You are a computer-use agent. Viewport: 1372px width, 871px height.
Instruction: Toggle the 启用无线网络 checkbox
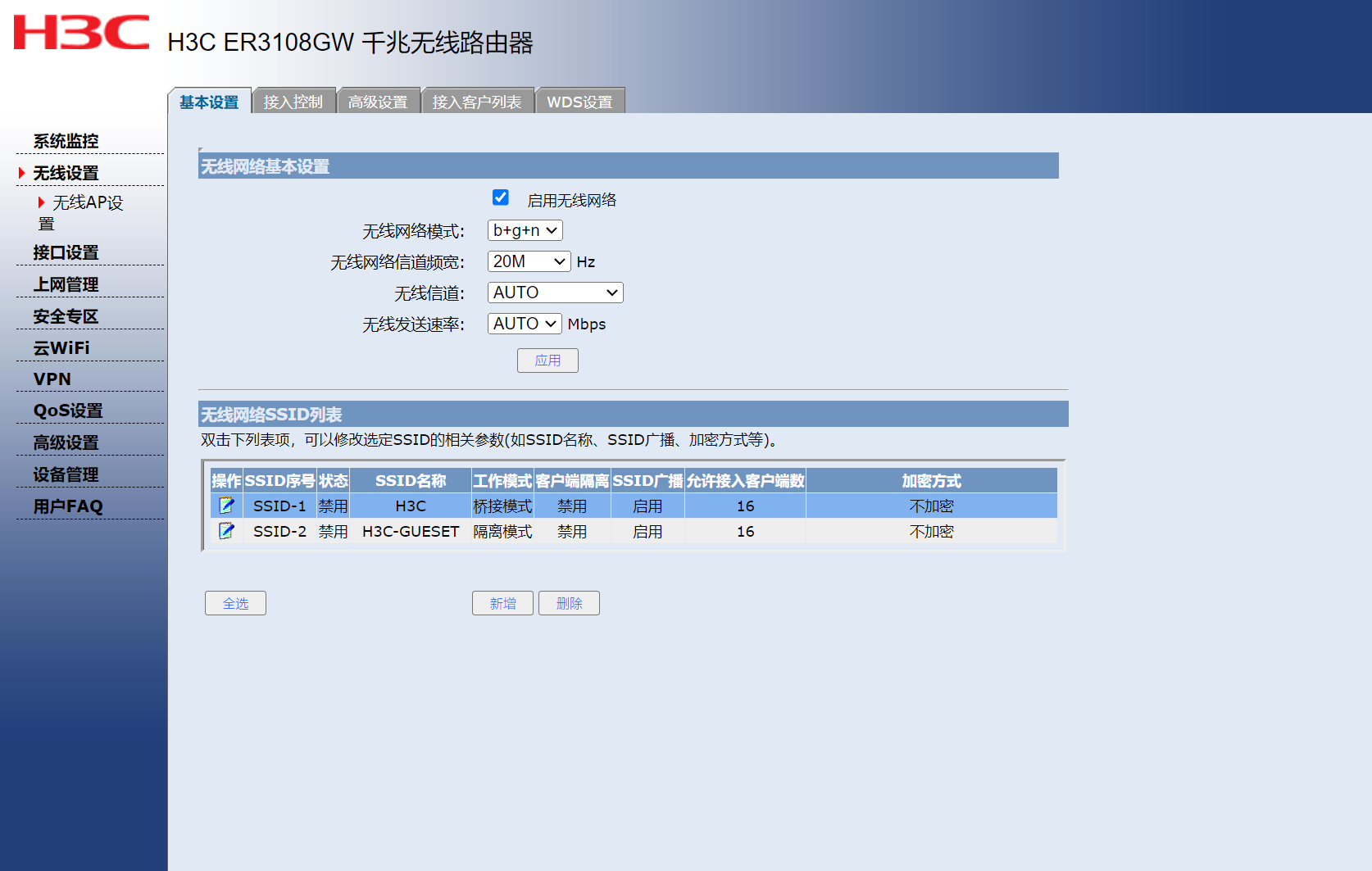pos(501,197)
